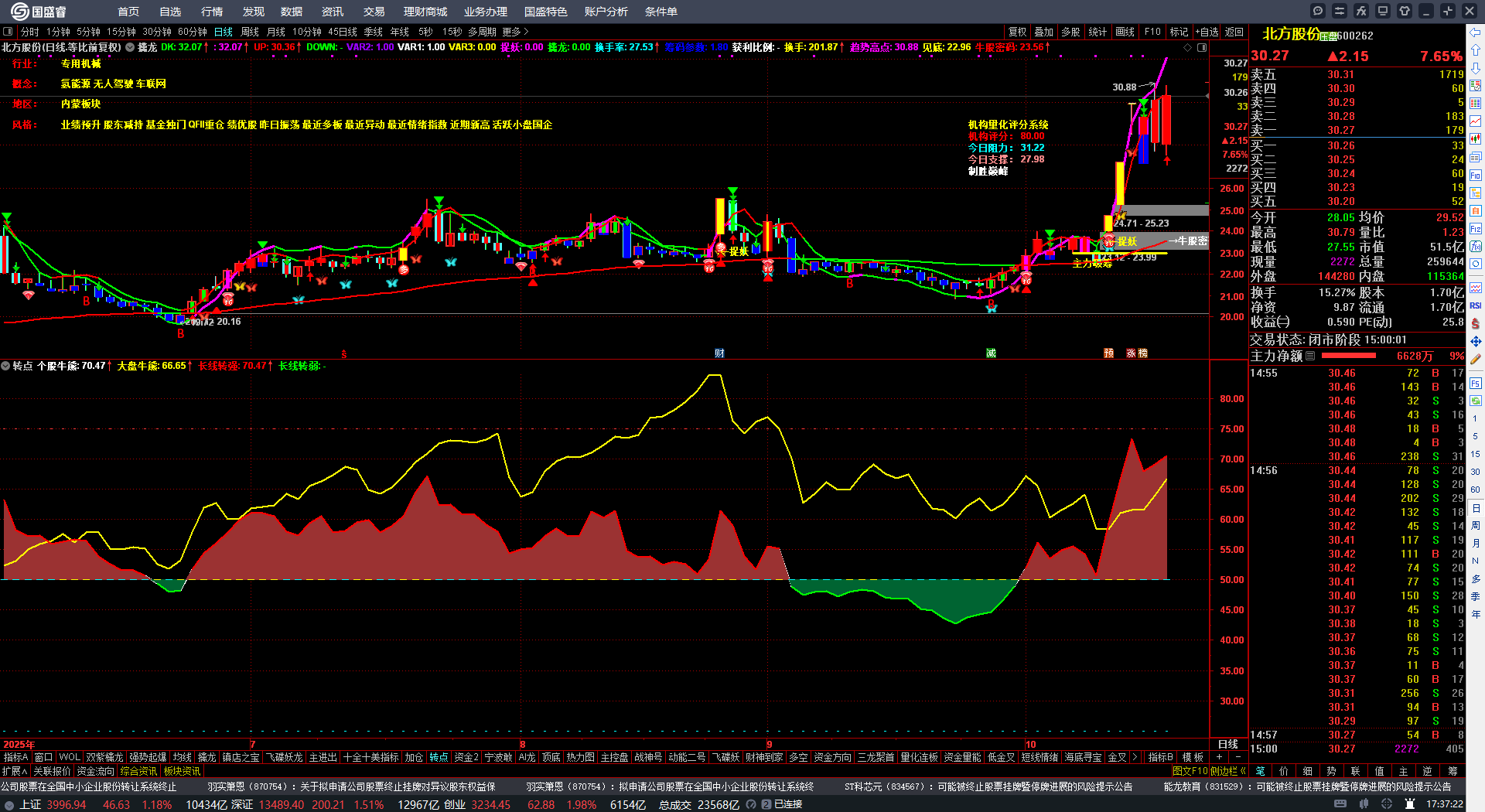Viewport: 1485px width, 812px height.
Task: Click the F10 info icon in right sidebar
Action: point(1476,175)
